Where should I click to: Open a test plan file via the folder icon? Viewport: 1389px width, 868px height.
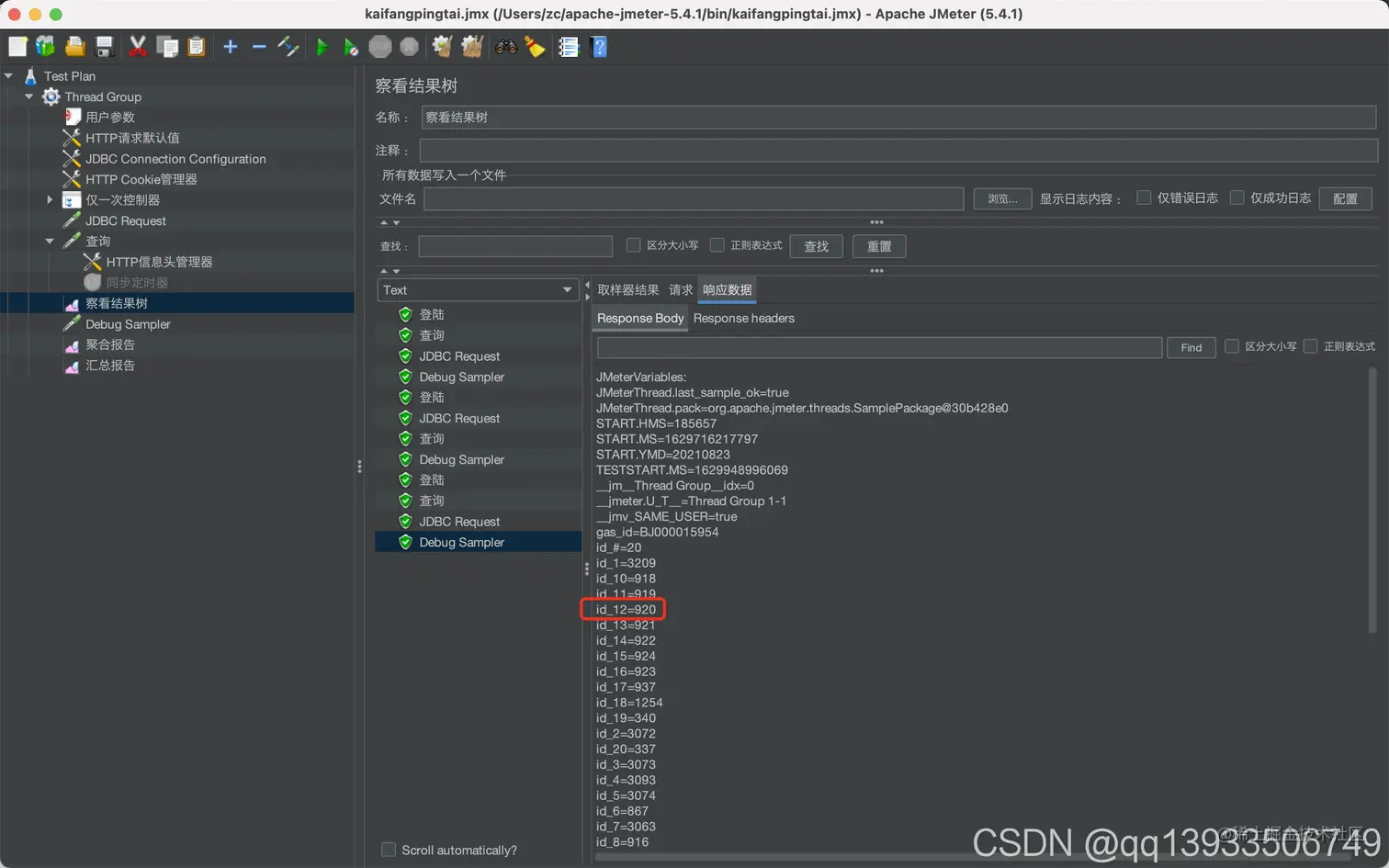[x=75, y=47]
